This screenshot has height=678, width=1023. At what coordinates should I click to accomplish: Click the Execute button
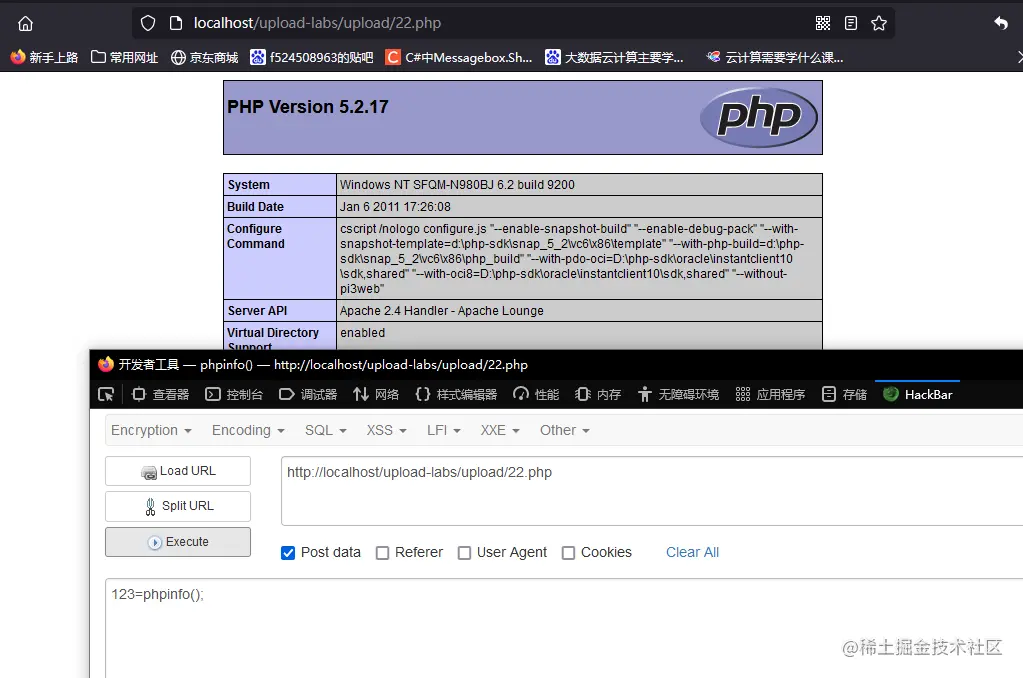177,542
